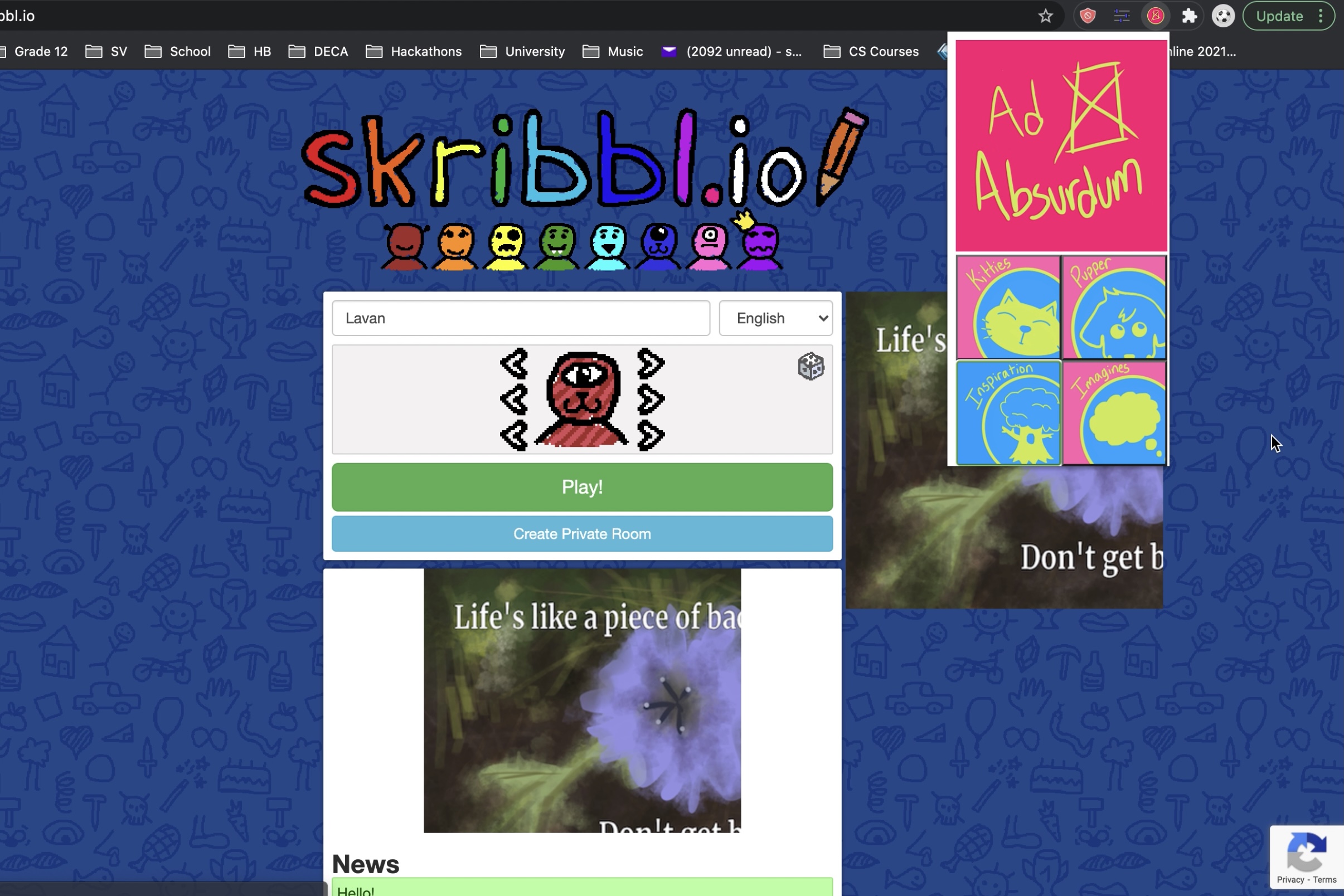Open the browser profile avatar

pos(1223,16)
